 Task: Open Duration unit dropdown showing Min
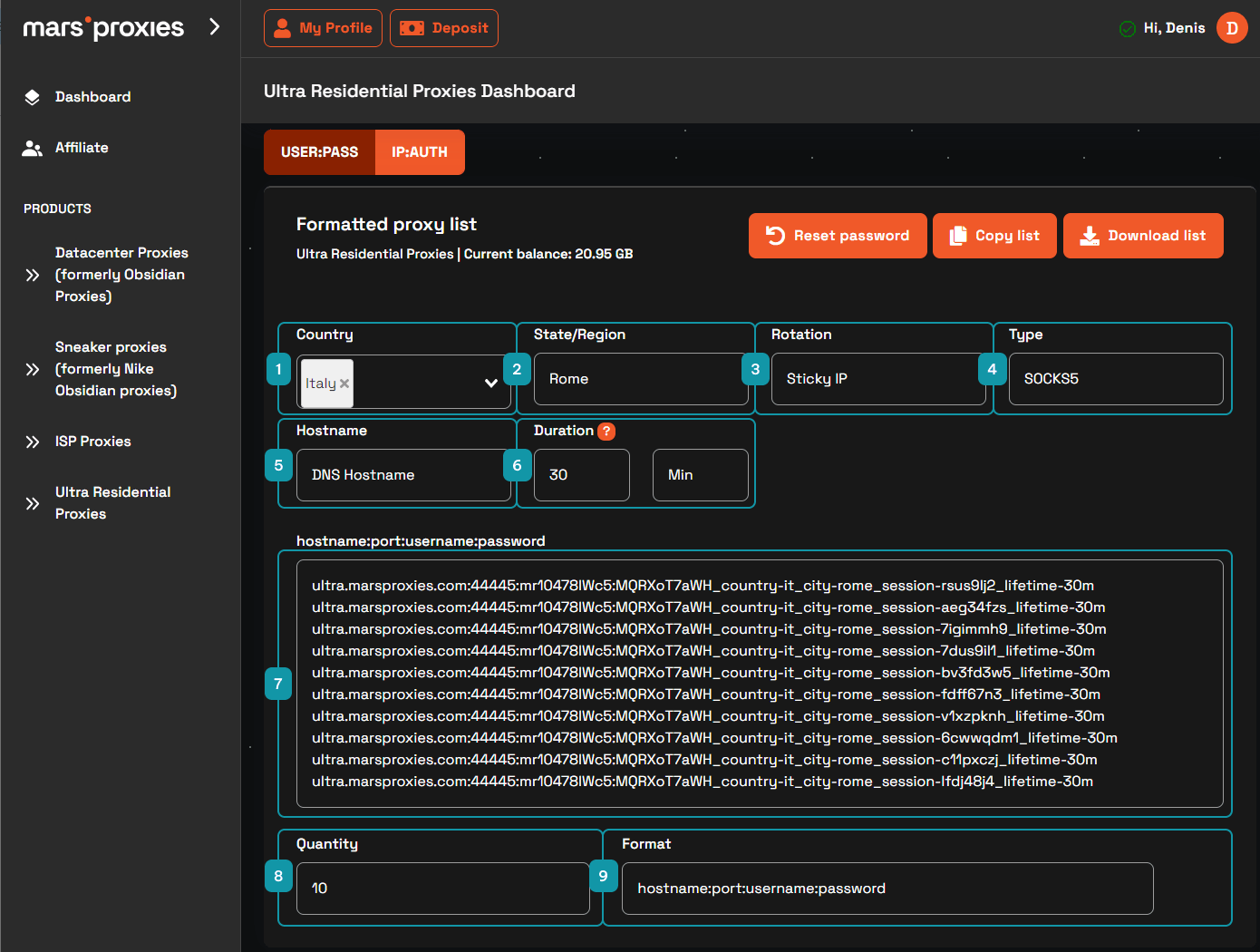pyautogui.click(x=701, y=475)
